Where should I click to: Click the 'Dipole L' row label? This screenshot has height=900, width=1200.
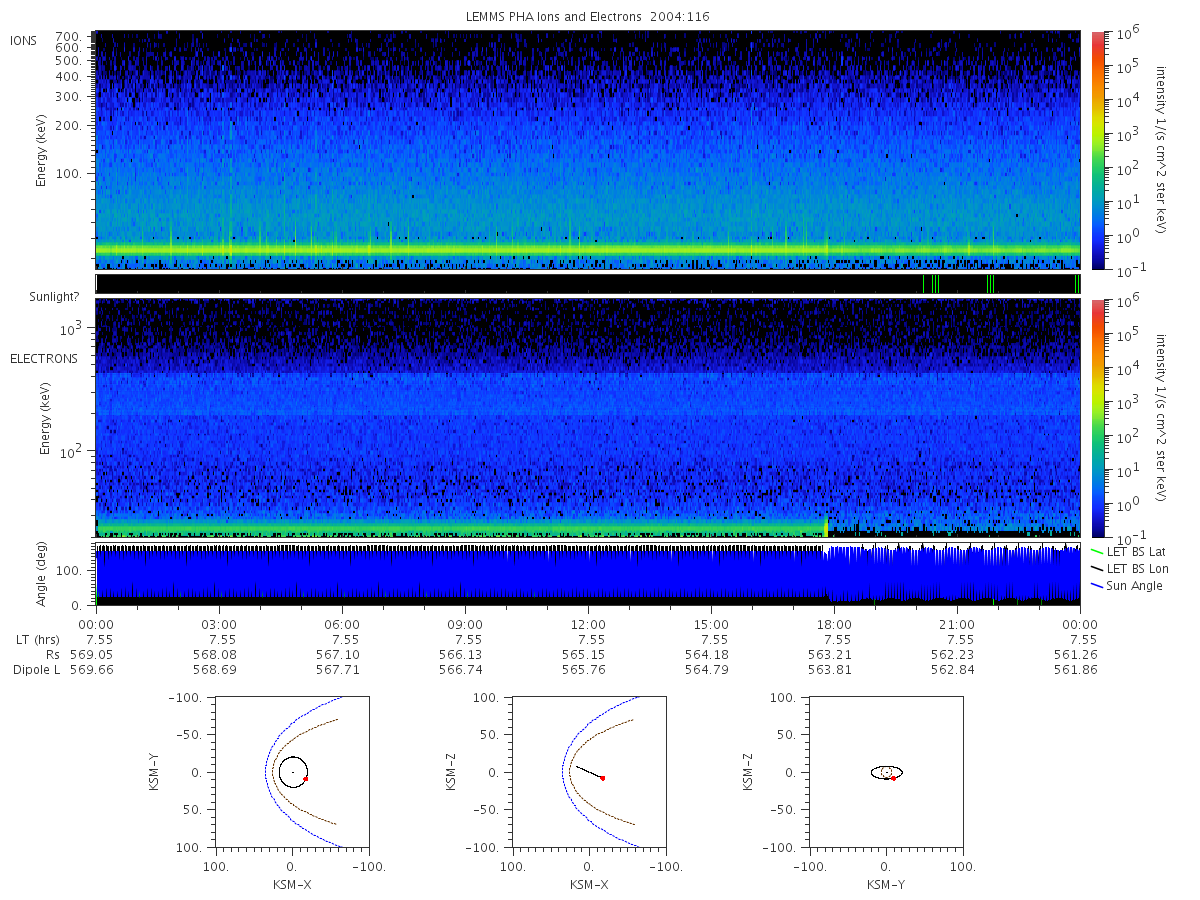coord(37,669)
